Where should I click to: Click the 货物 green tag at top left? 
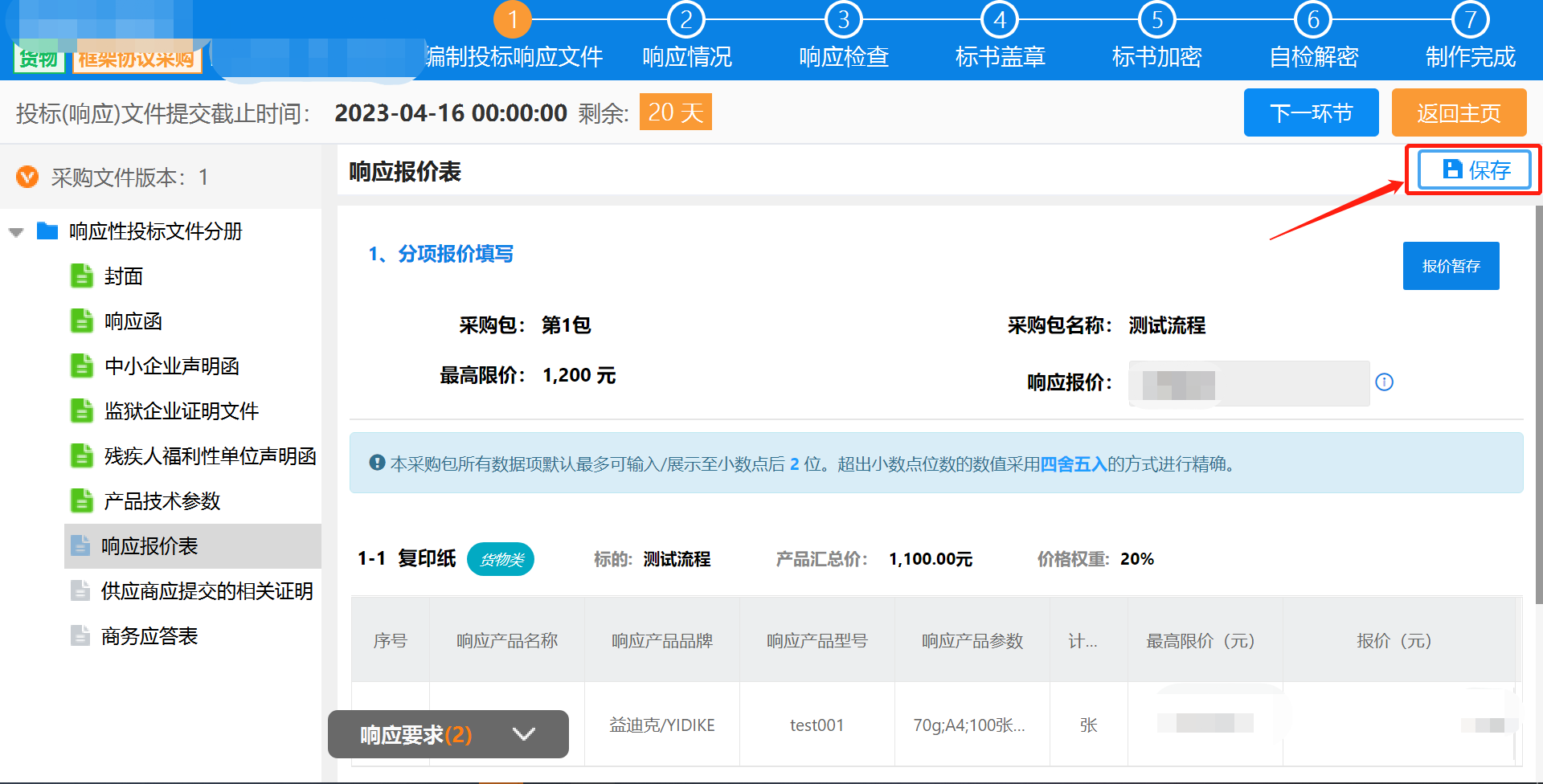39,59
